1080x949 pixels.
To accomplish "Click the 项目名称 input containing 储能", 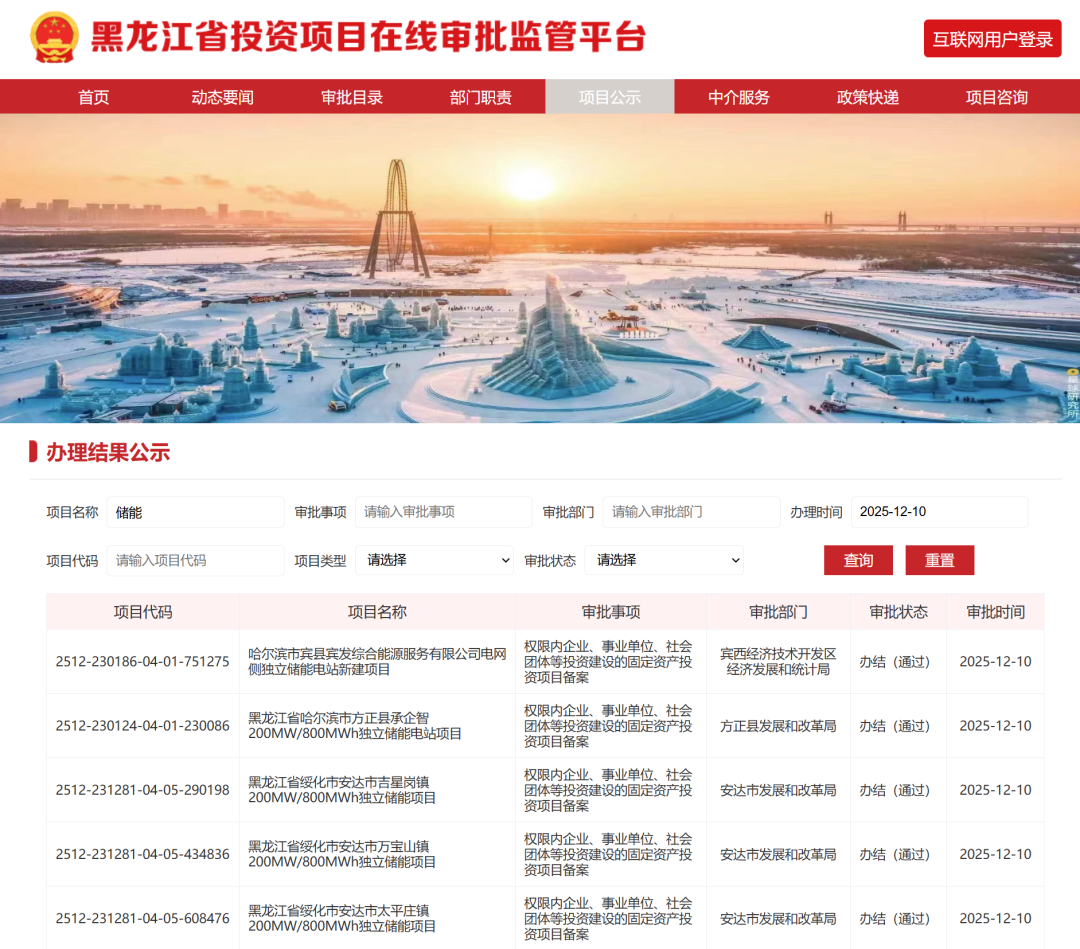I will click(x=195, y=512).
